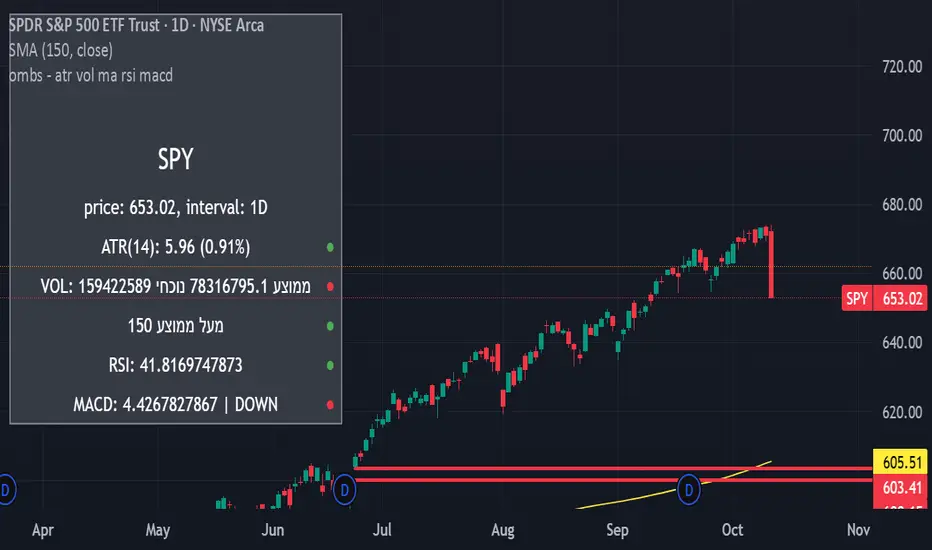This screenshot has height=550, width=932.
Task: Click the red dot beside MACD row
Action: [330, 405]
